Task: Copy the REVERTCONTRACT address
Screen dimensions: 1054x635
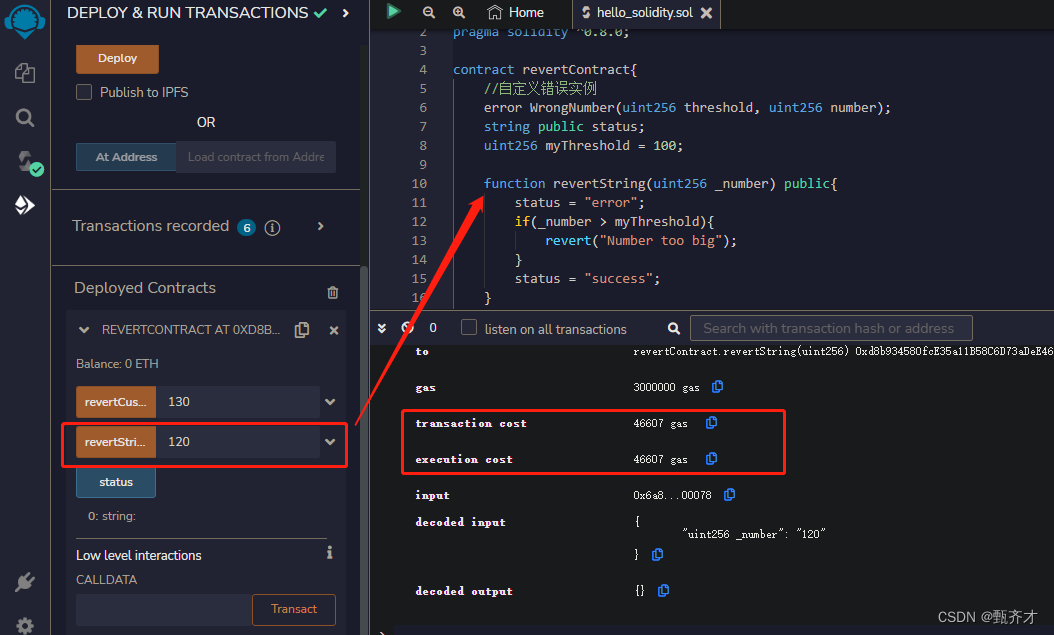Action: (x=302, y=330)
